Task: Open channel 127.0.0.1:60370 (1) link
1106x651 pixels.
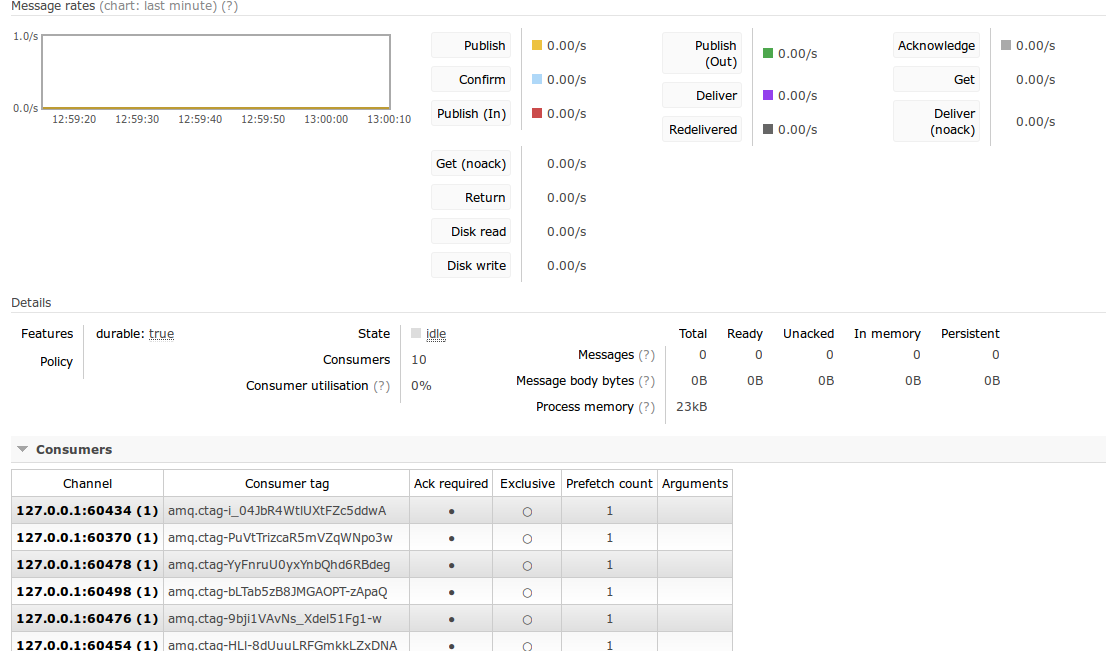Action: tap(87, 537)
